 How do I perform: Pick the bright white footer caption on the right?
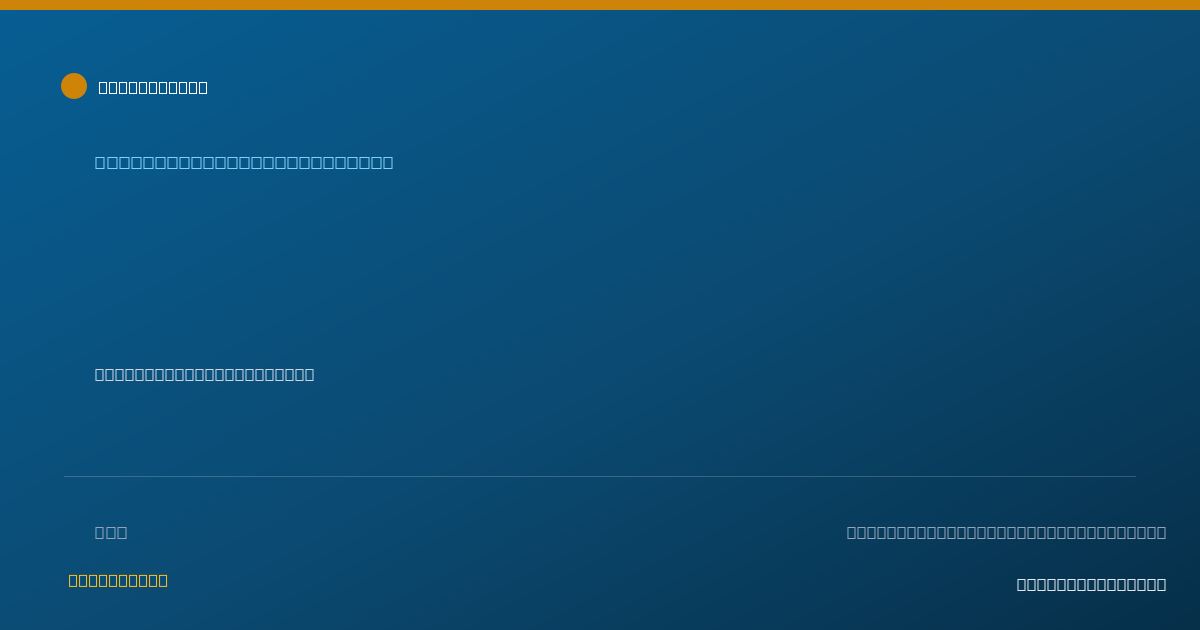1091,584
